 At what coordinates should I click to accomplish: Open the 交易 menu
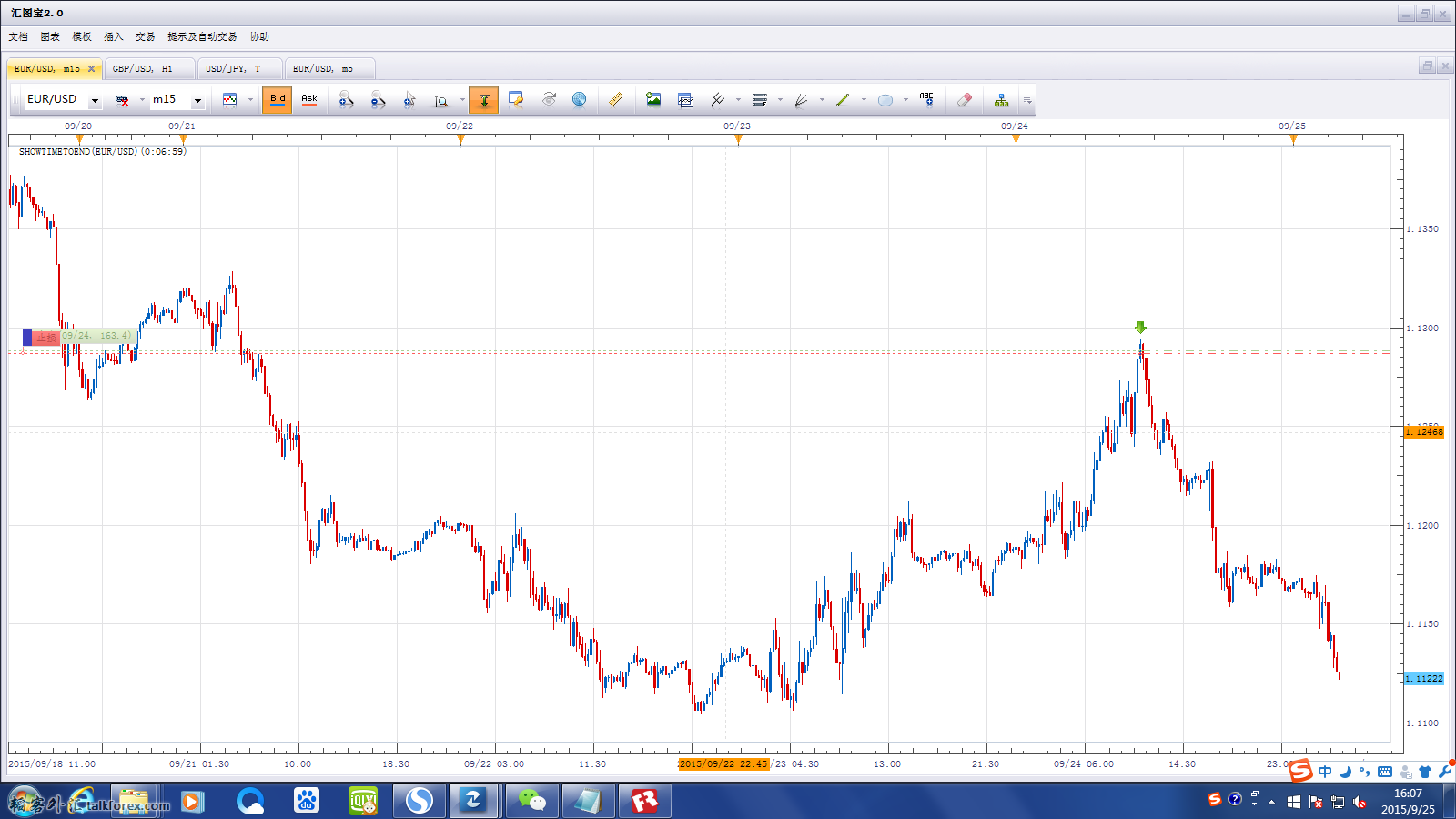146,36
